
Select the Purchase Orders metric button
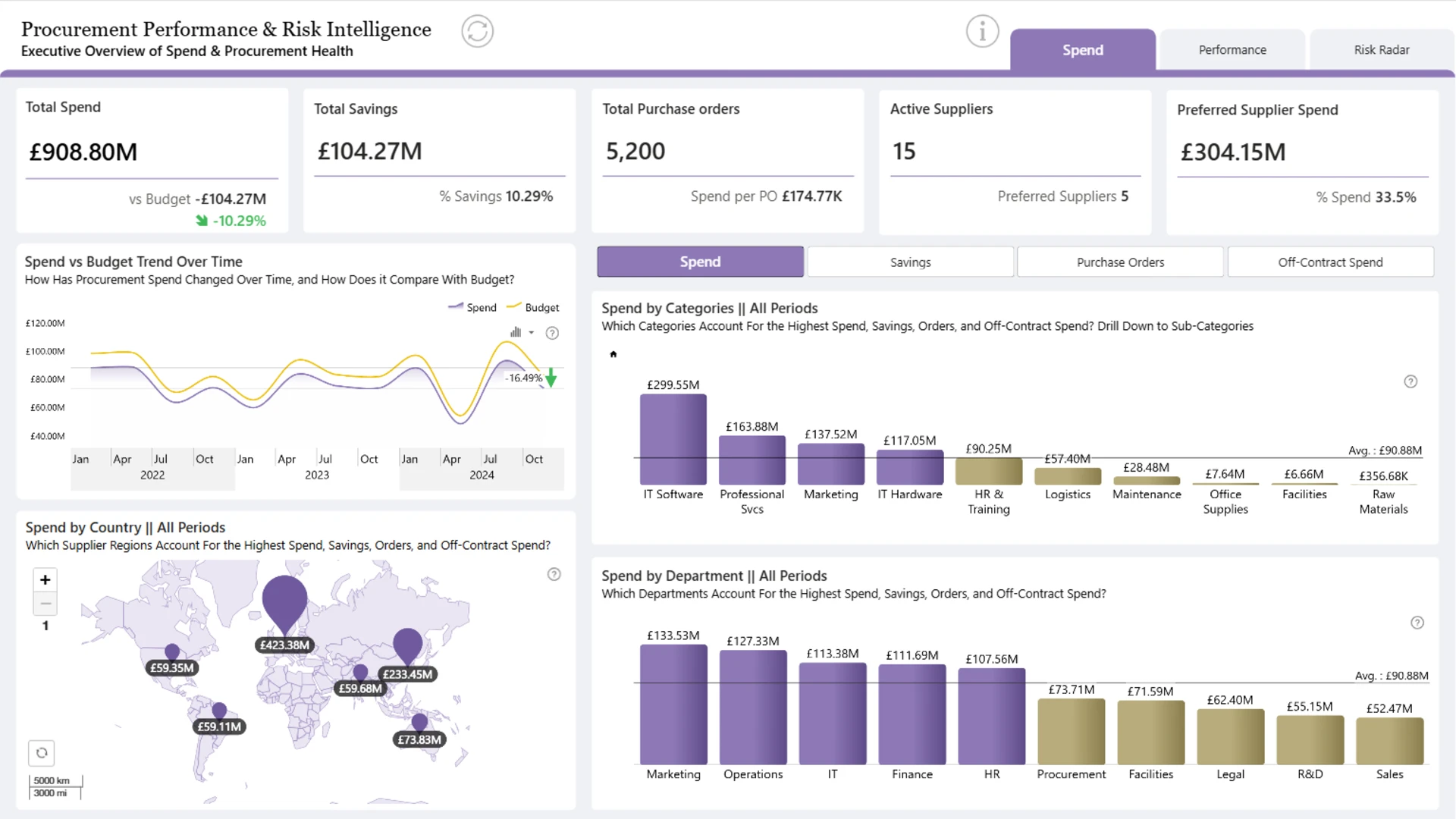1120,262
